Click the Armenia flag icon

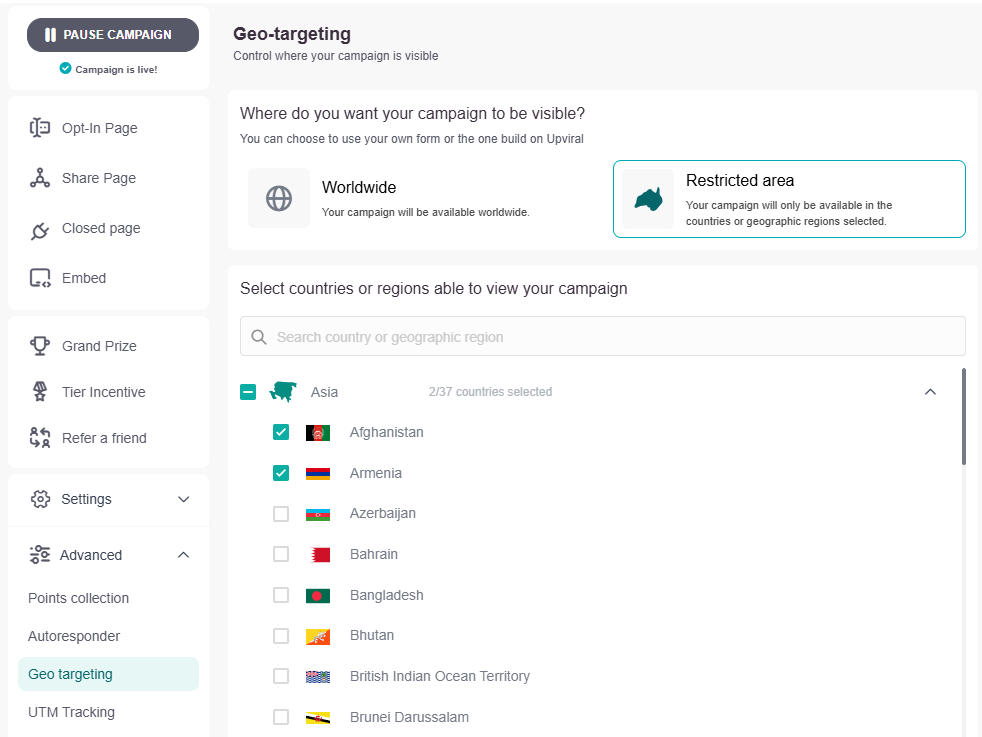tap(318, 473)
